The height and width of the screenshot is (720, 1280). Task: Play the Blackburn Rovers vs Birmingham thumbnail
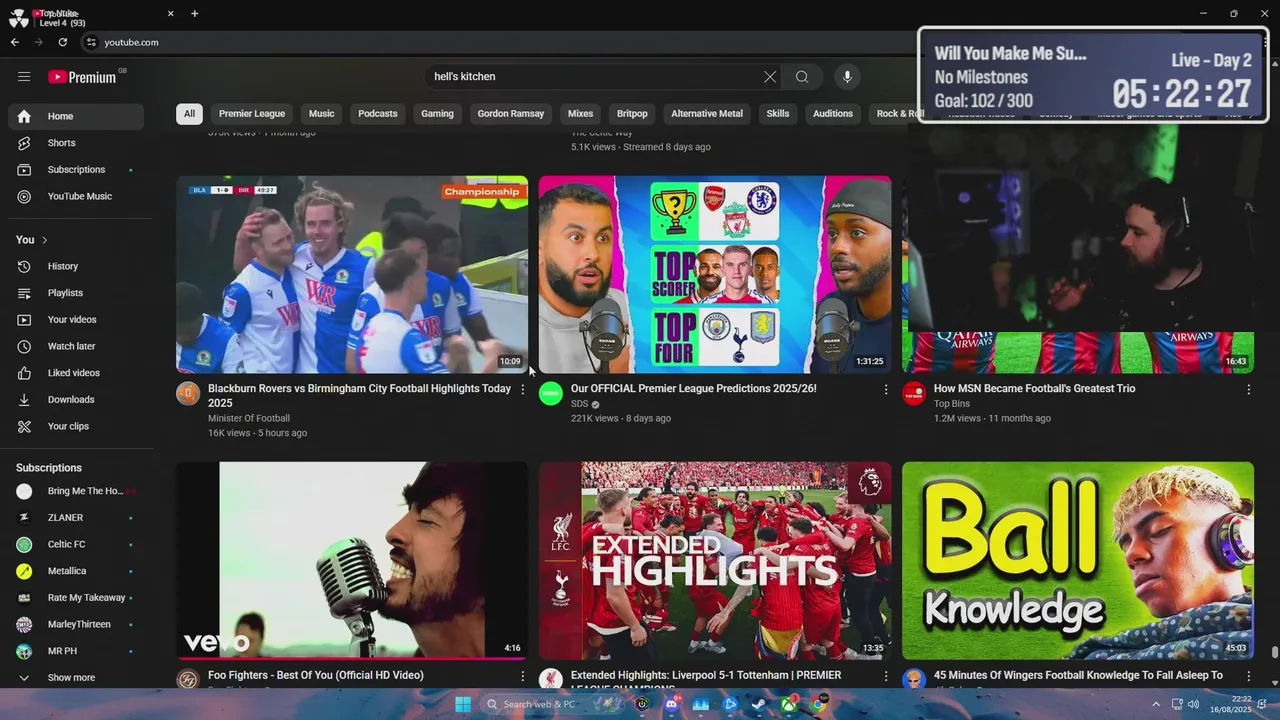tap(352, 275)
